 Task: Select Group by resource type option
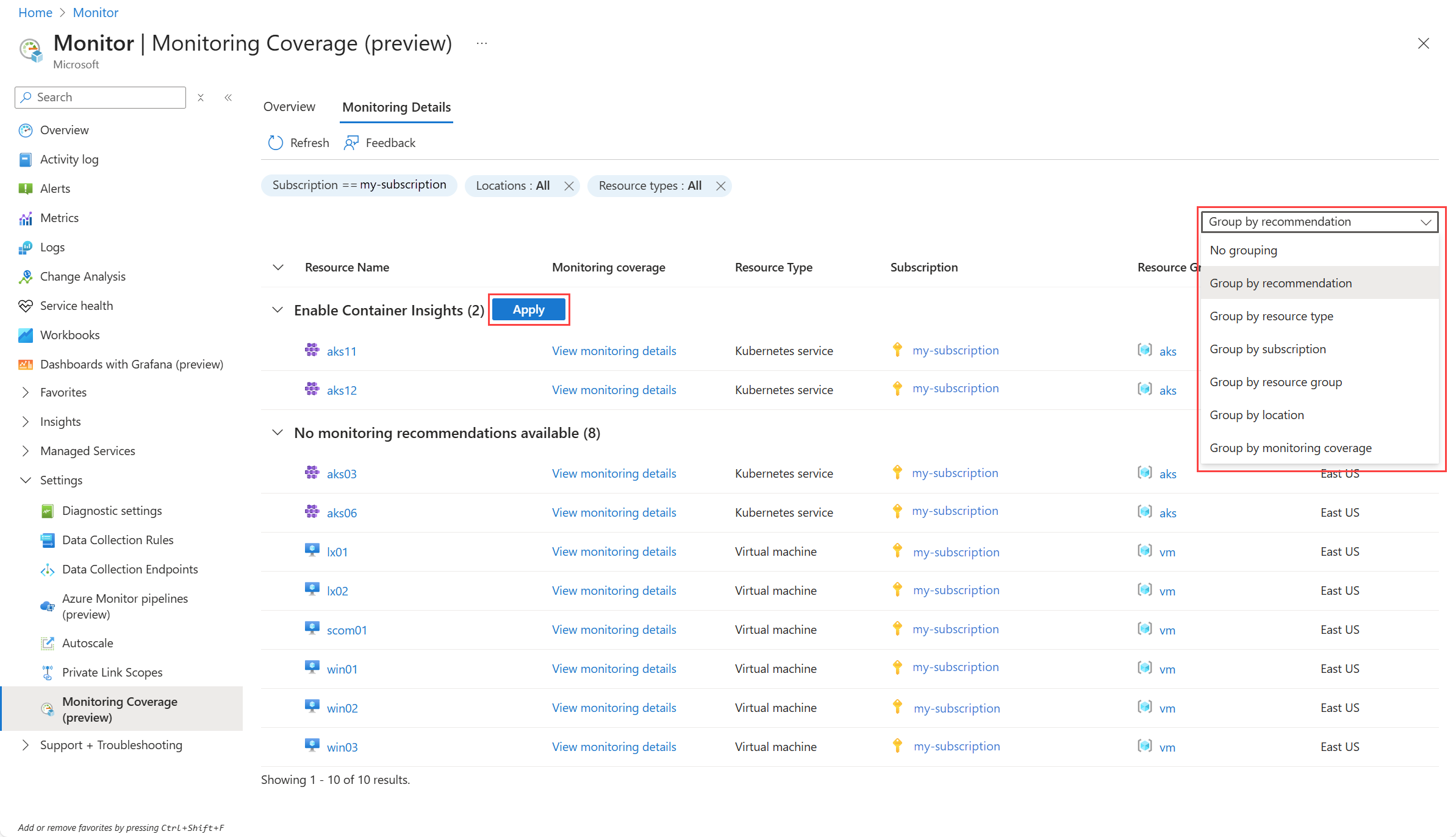coord(1271,316)
